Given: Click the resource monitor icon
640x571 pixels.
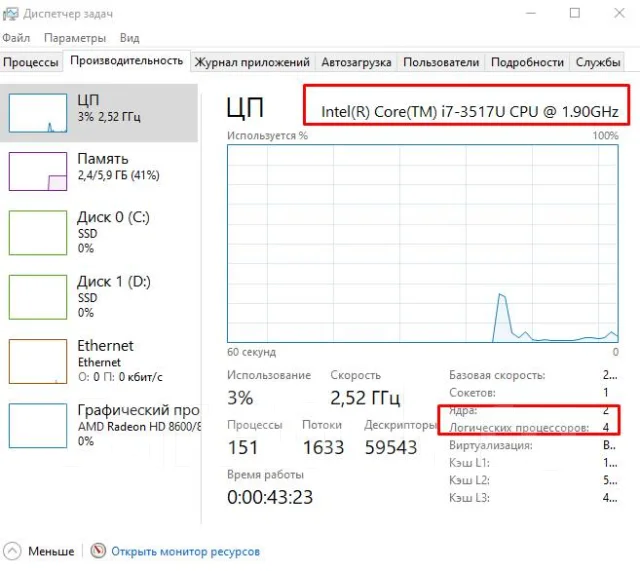Looking at the screenshot, I should [x=98, y=551].
